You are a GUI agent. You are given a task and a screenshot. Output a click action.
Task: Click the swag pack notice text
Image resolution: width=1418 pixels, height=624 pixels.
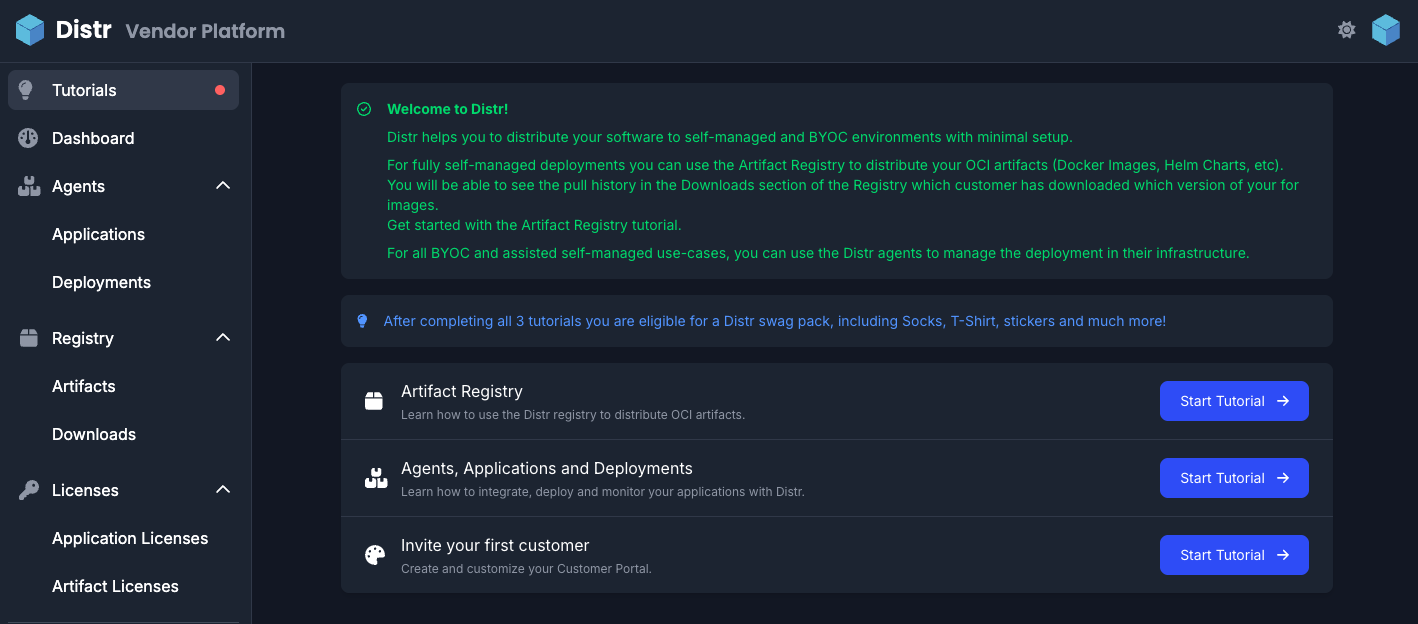pos(775,321)
